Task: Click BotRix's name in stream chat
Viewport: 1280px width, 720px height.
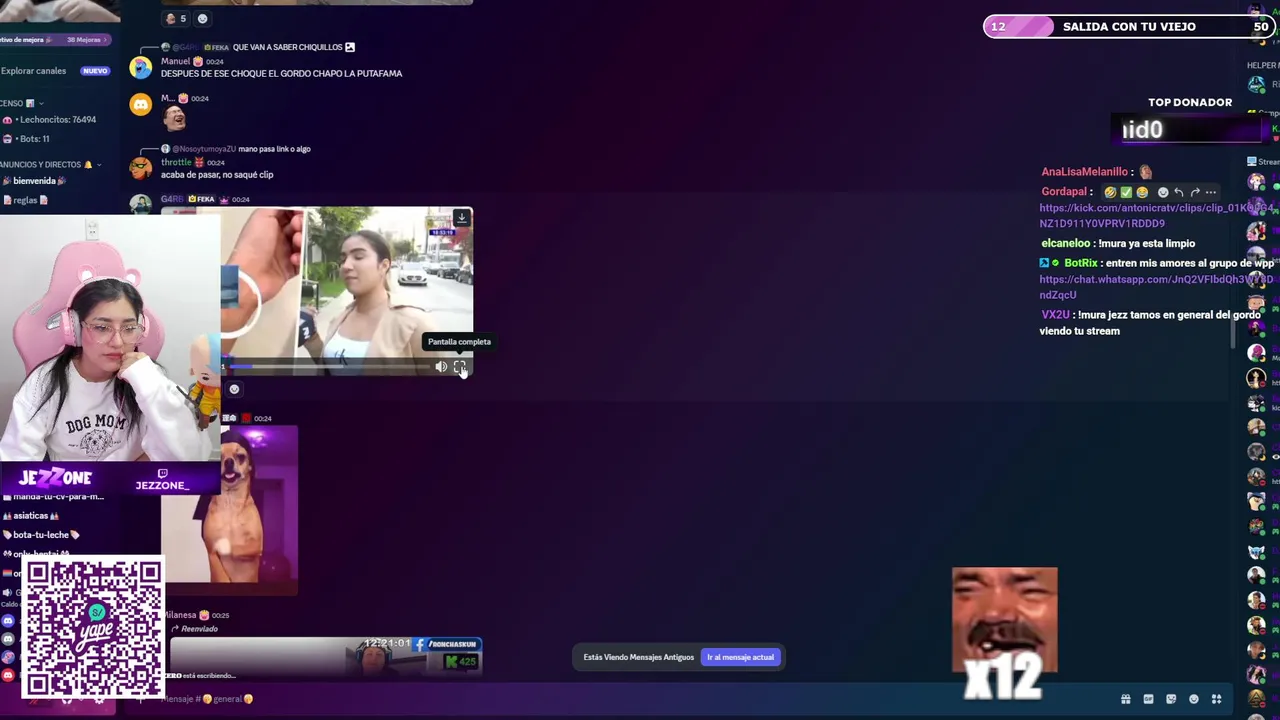Action: (1081, 263)
